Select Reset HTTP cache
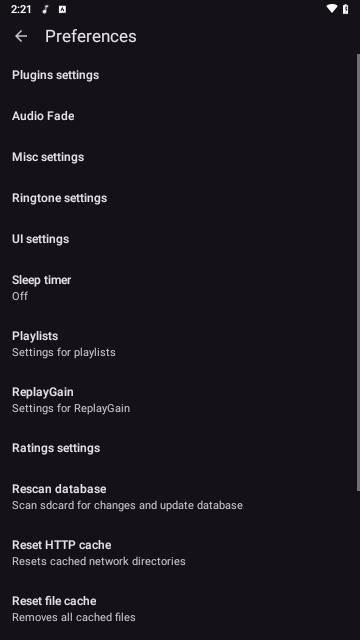This screenshot has width=360, height=640. pos(178,553)
